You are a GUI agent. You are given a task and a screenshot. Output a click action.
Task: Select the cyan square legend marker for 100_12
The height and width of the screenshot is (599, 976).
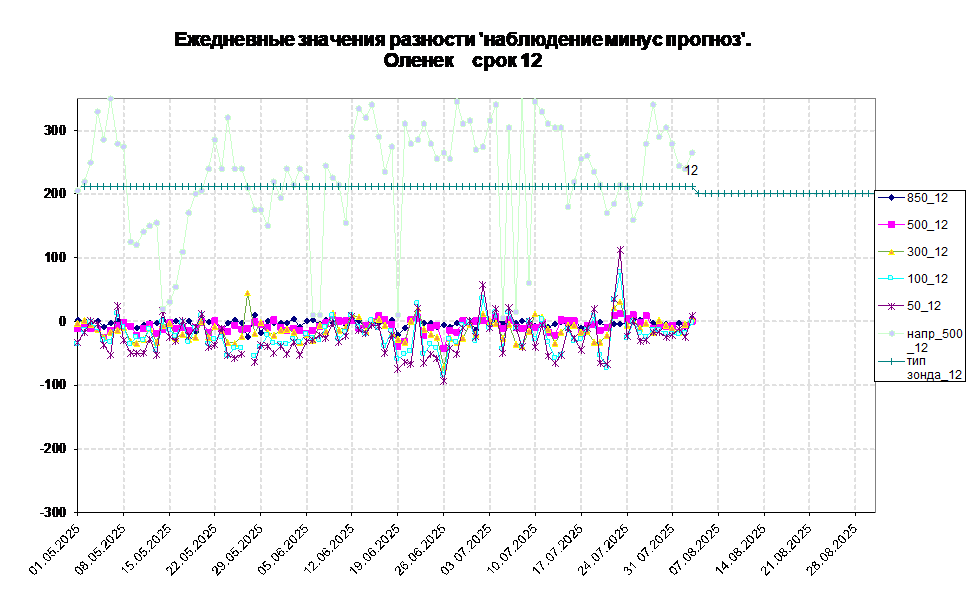[x=891, y=279]
